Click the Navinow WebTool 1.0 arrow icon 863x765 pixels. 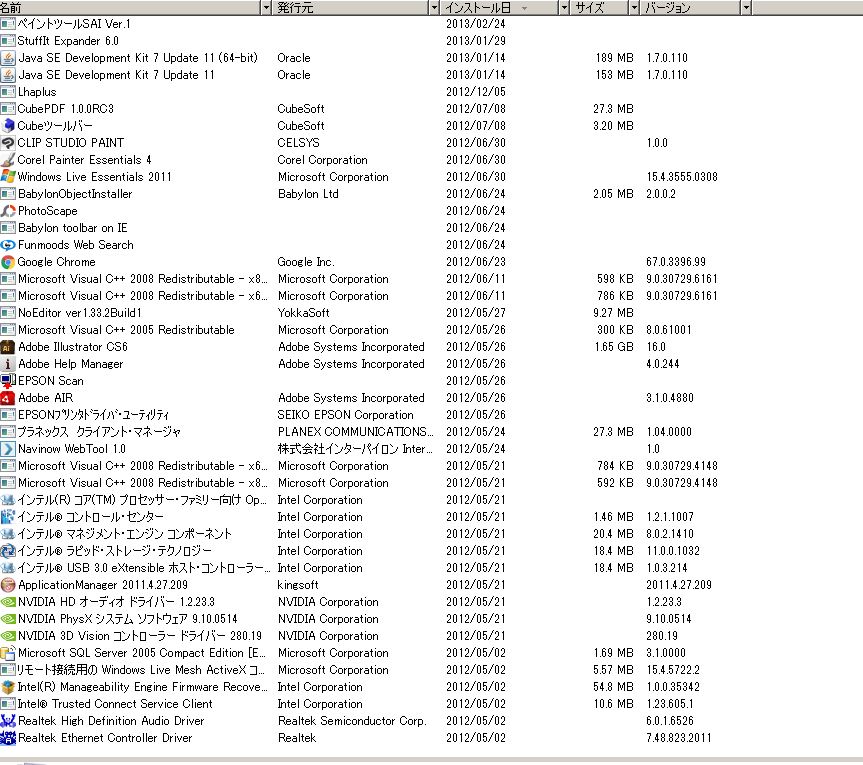pos(8,449)
